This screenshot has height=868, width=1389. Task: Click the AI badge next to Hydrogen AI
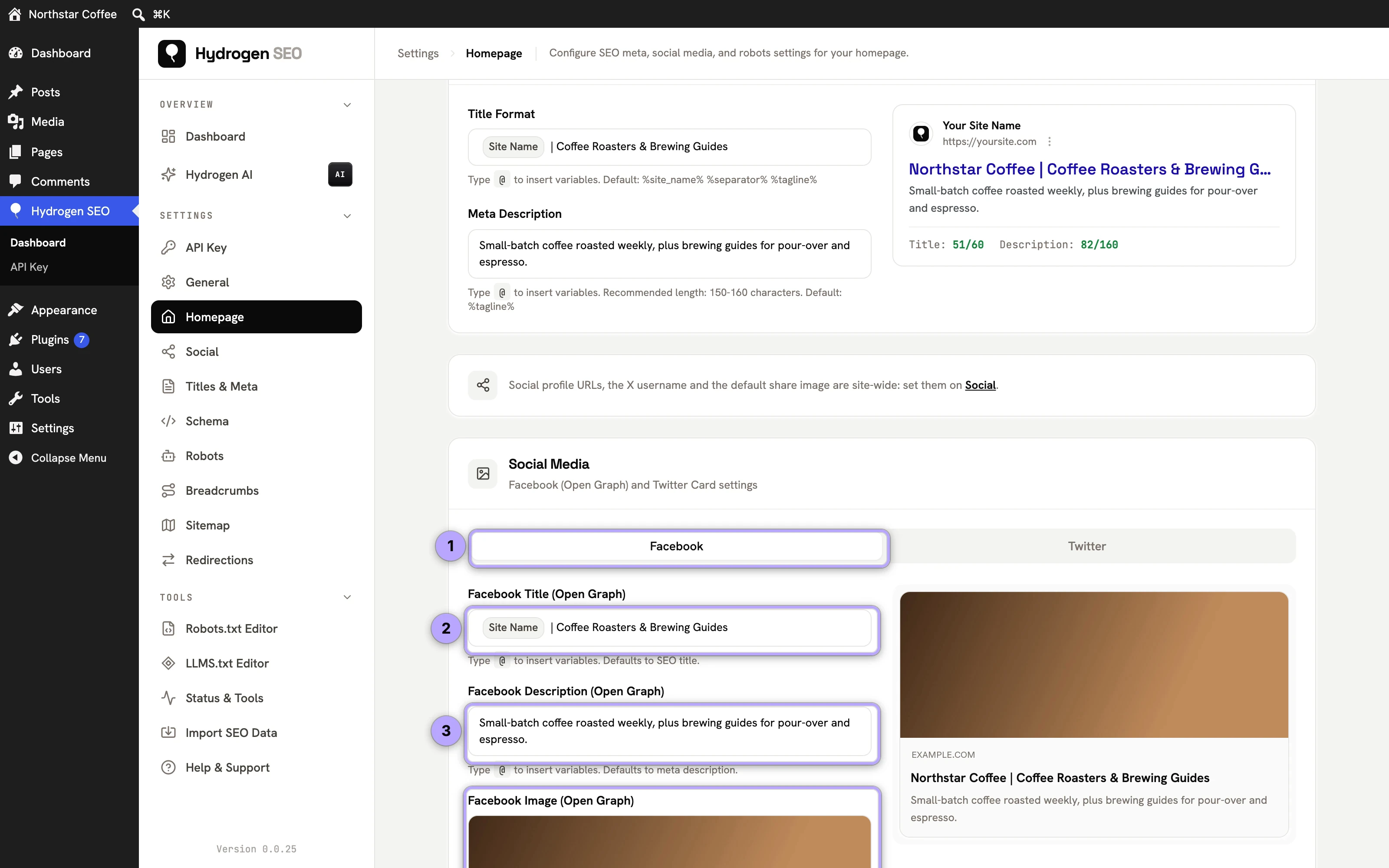pos(340,174)
